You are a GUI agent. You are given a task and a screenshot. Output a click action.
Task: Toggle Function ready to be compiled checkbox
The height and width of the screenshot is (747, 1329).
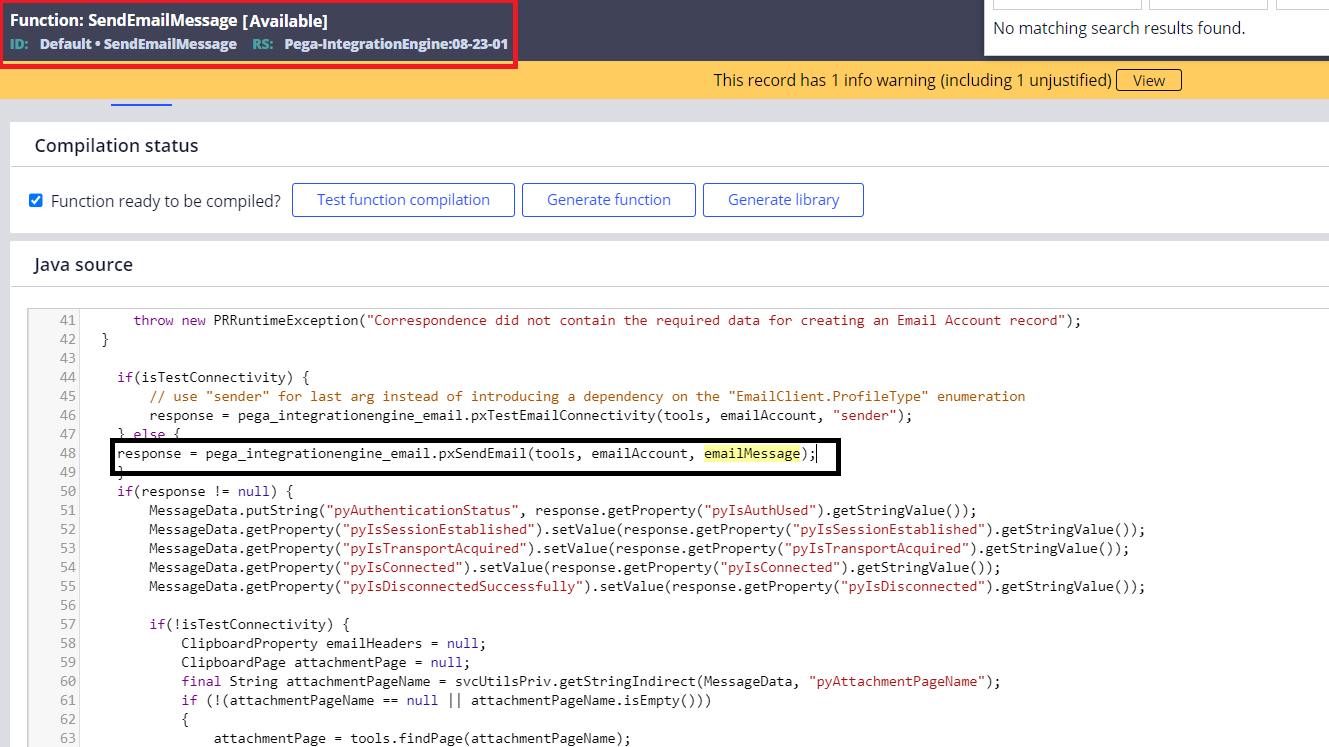[36, 200]
